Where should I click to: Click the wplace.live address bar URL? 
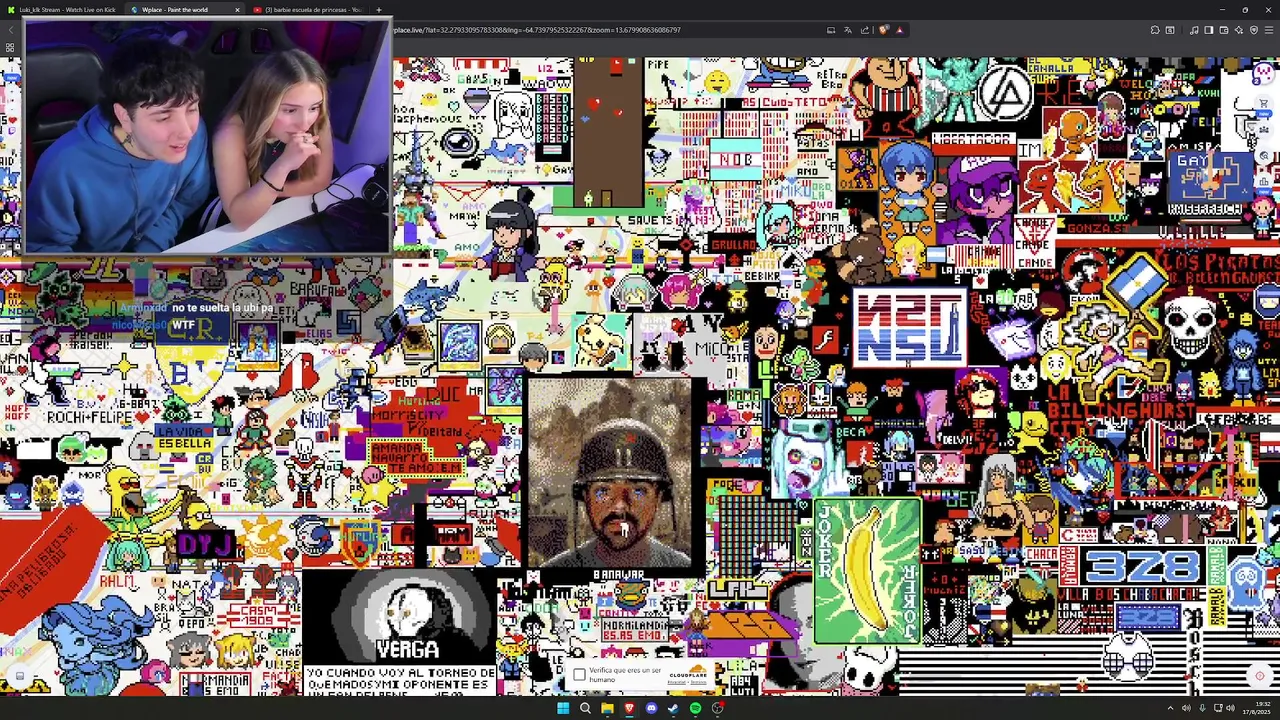pyautogui.click(x=537, y=30)
